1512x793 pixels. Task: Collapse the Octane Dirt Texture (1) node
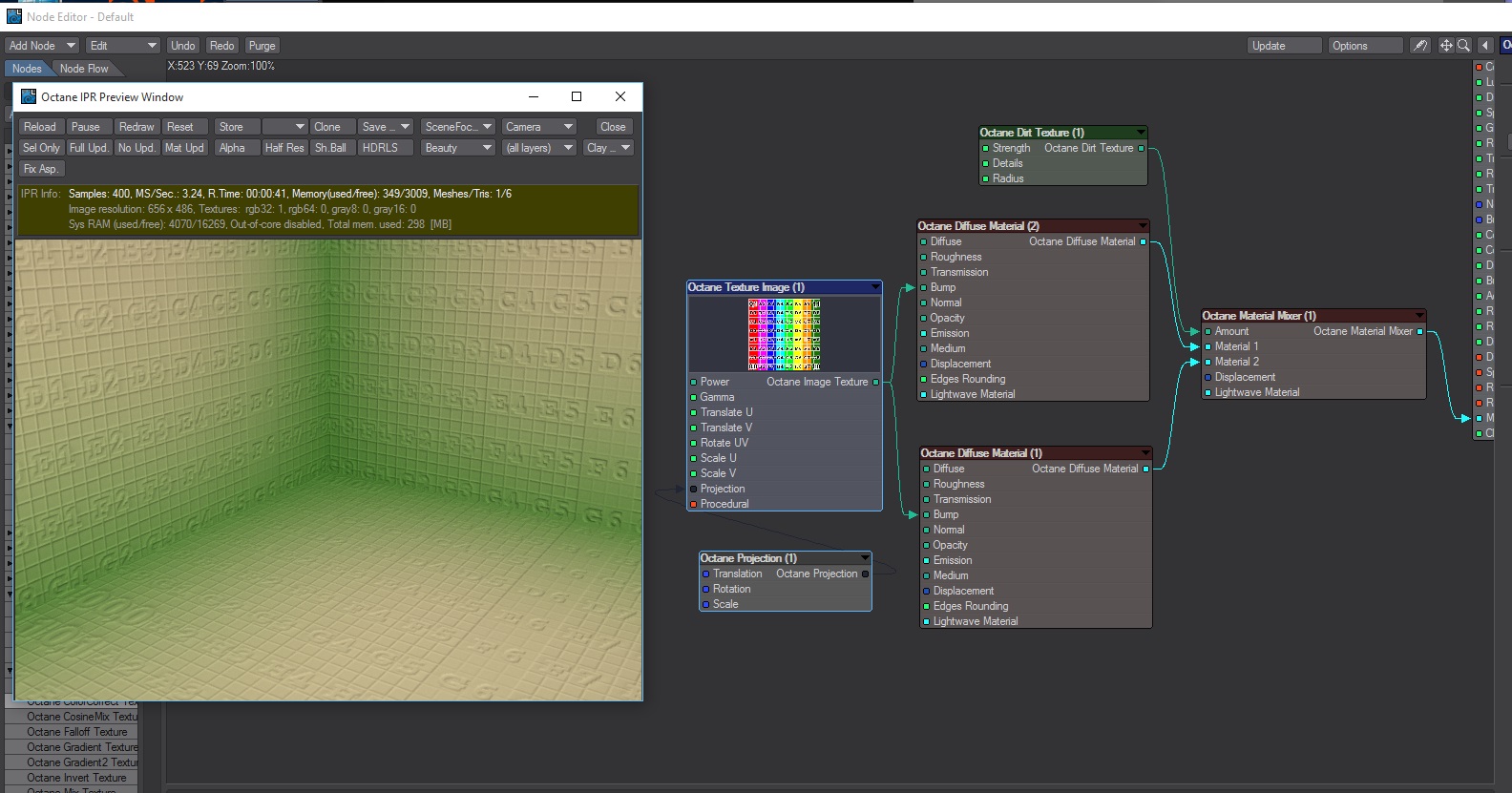(1141, 133)
